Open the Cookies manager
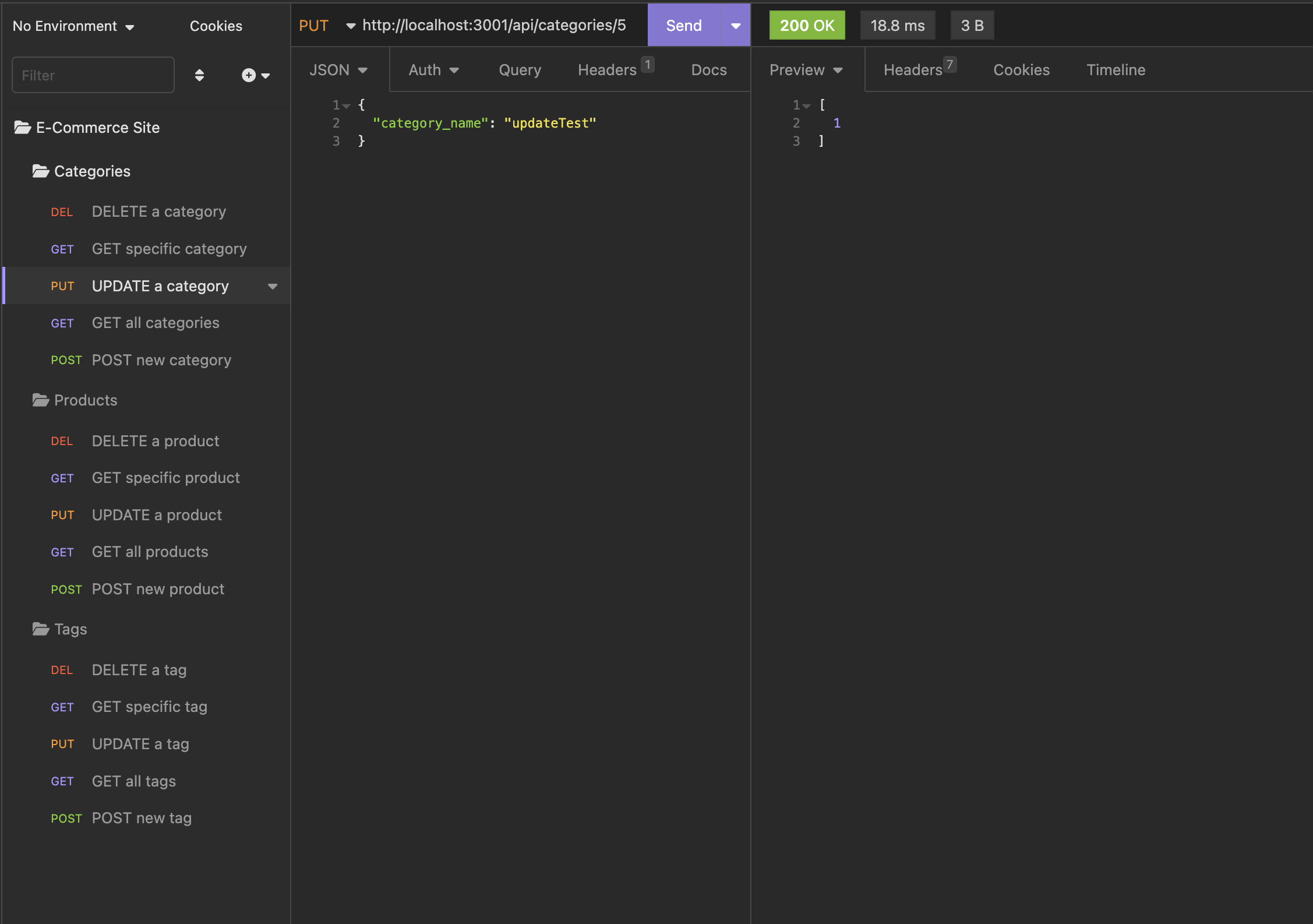The height and width of the screenshot is (924, 1313). tap(216, 26)
